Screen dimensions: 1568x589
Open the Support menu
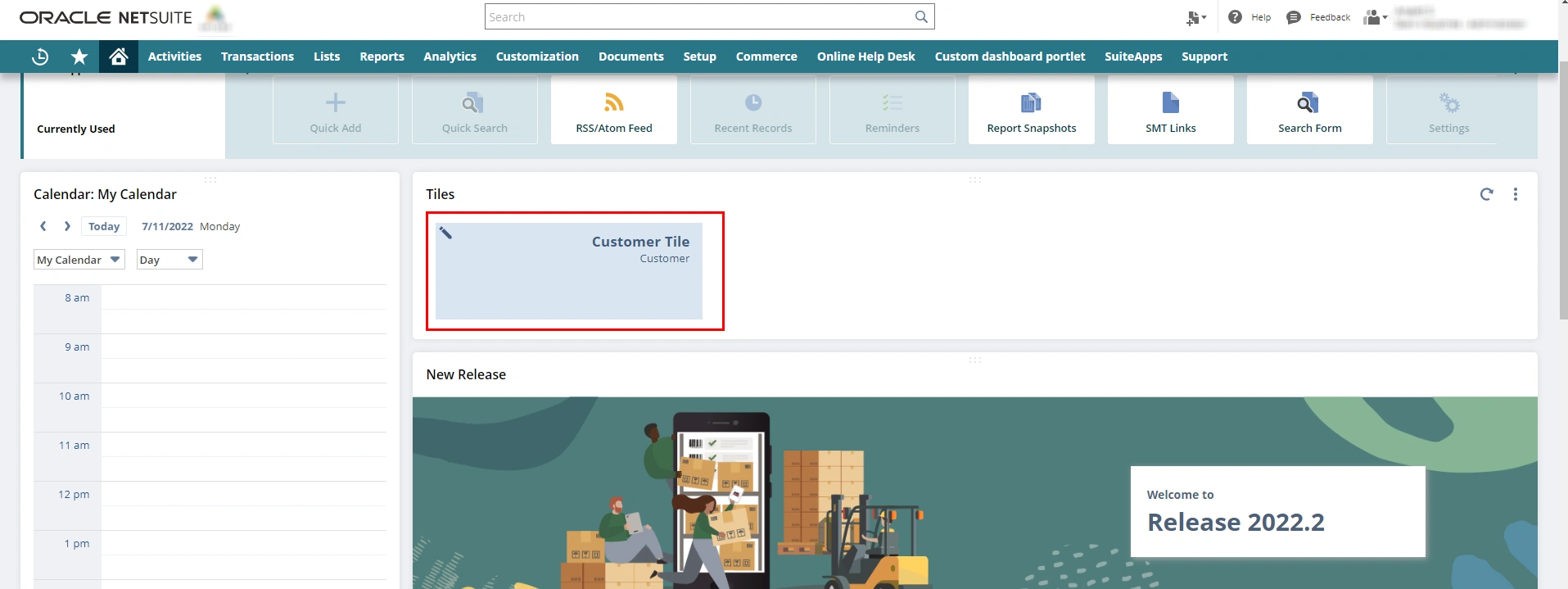point(1204,57)
